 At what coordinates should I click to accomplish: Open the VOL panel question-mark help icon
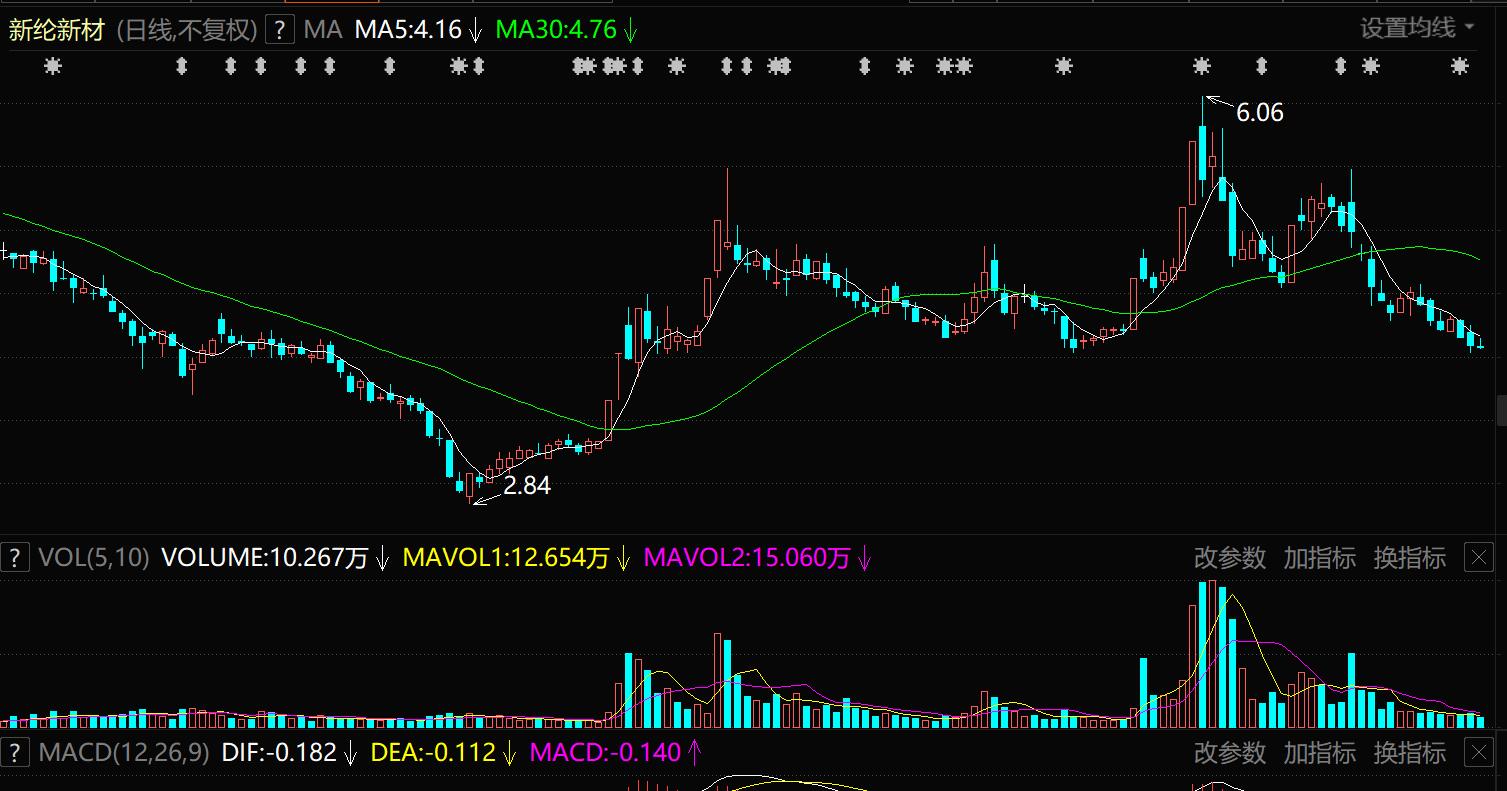[x=14, y=557]
